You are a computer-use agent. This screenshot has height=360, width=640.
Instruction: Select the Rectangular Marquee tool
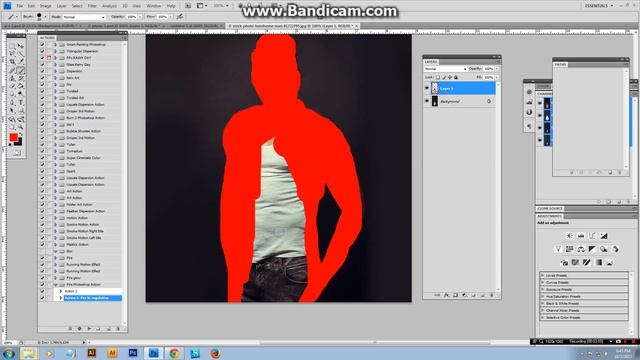(x=12, y=46)
